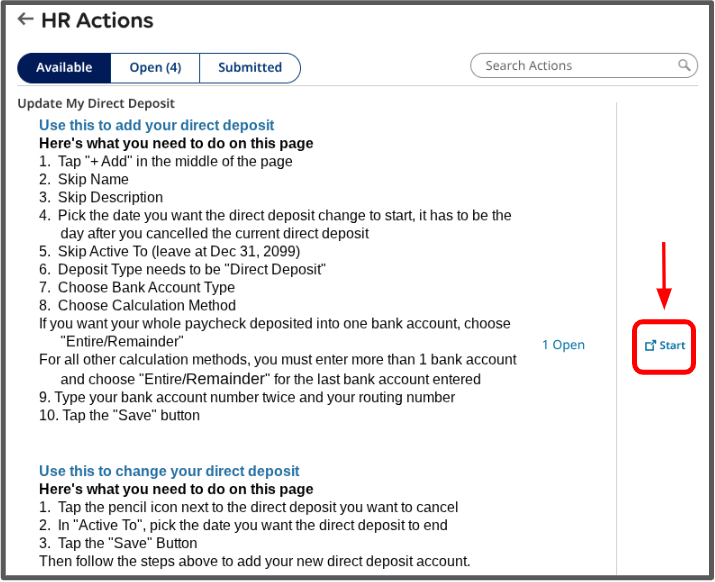Select "Use this to change your direct deposit" heading
The image size is (715, 582).
(x=169, y=471)
